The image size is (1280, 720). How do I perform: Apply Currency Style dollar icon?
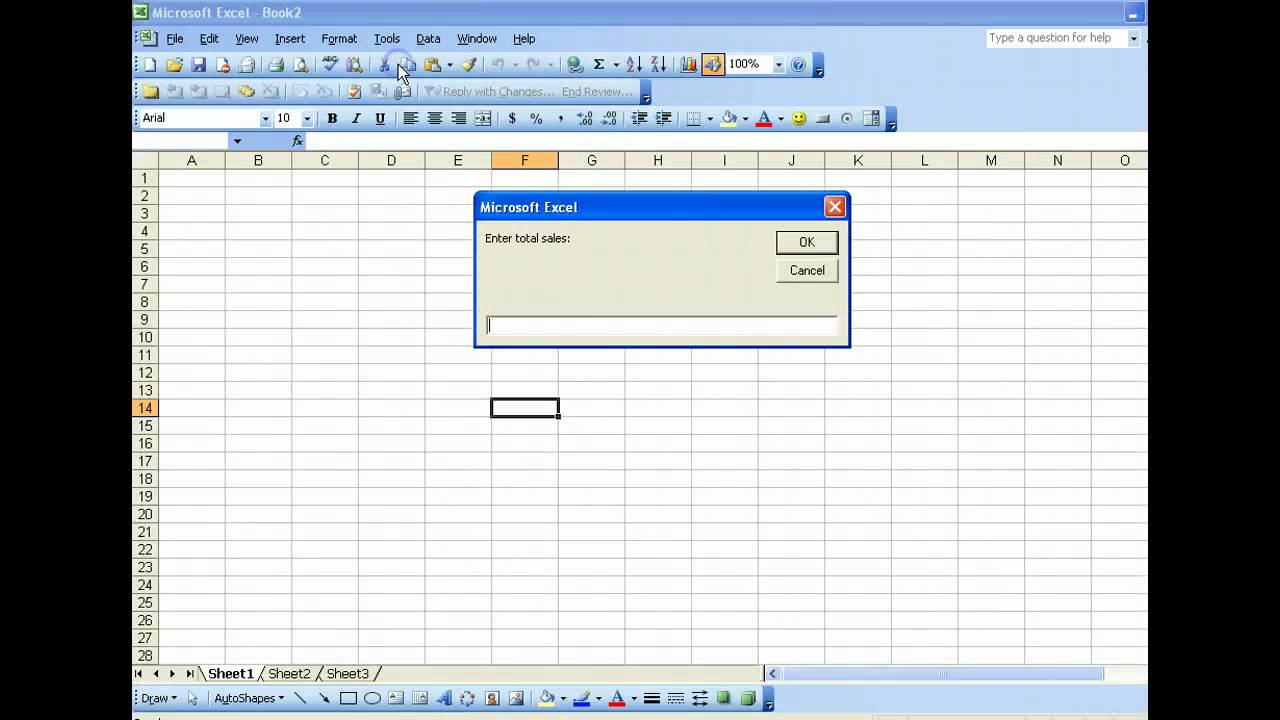coord(512,118)
